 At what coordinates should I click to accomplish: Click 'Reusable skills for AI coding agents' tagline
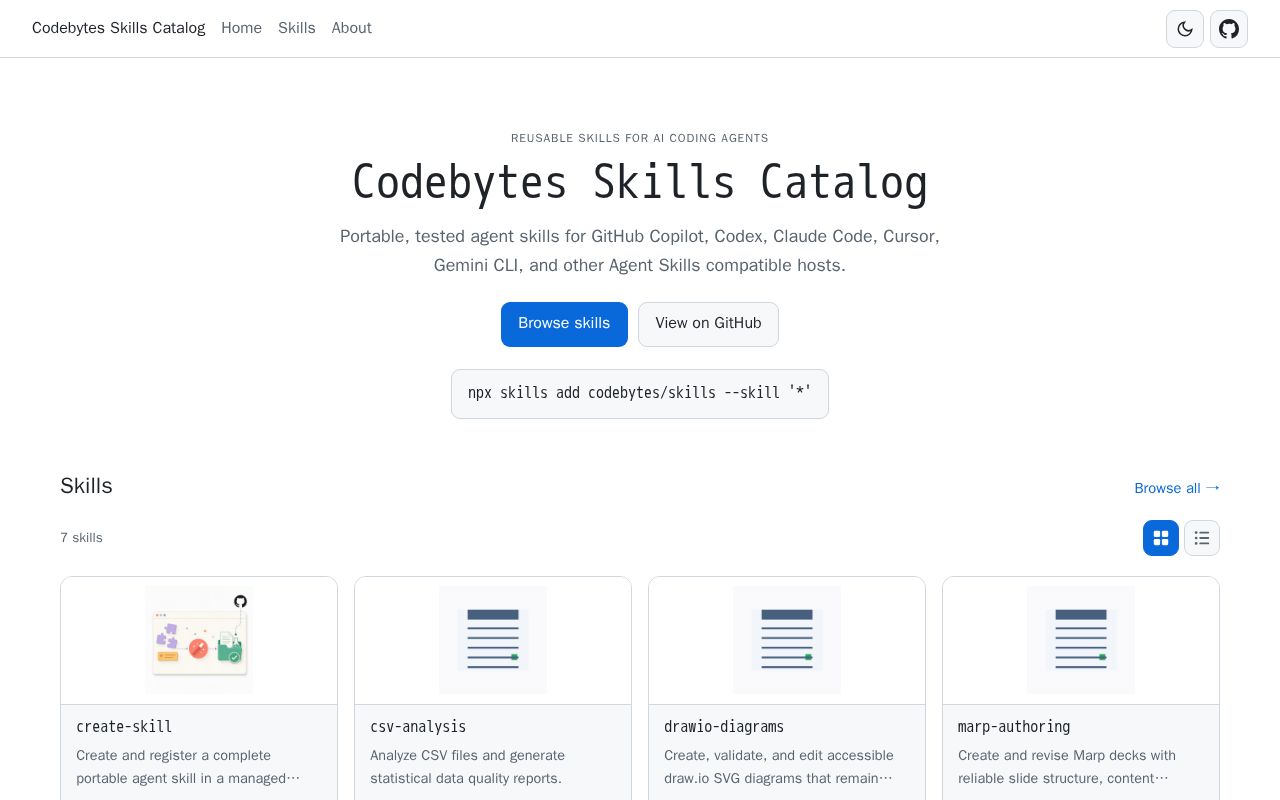[640, 138]
